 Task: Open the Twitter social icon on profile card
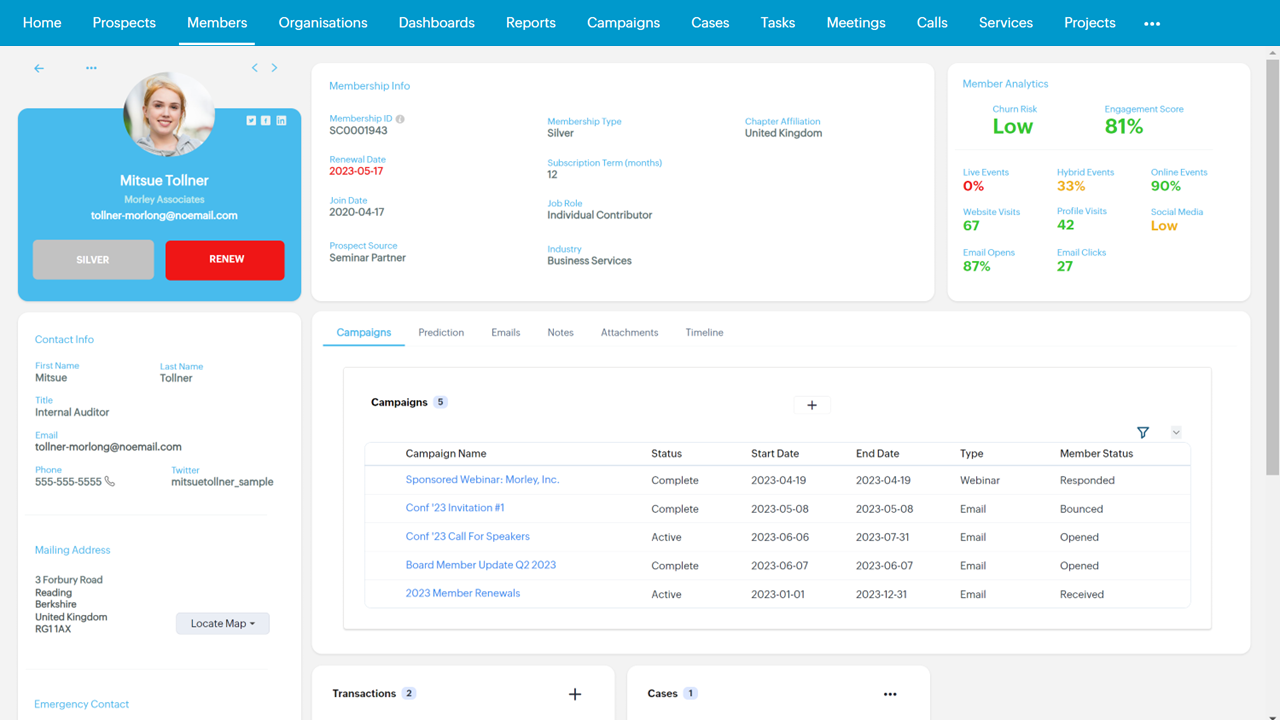(x=251, y=120)
